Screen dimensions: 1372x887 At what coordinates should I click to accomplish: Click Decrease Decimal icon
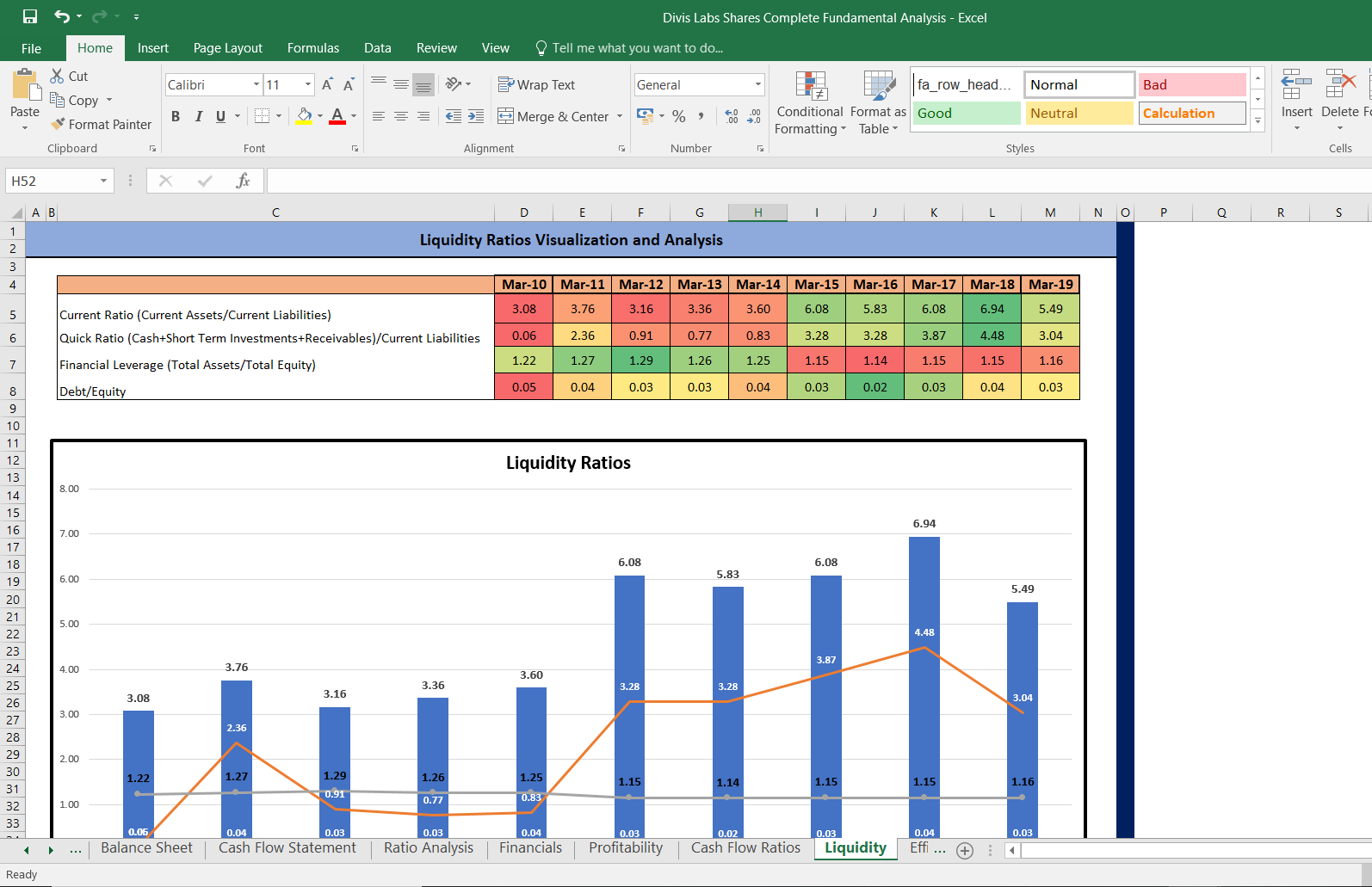point(754,116)
